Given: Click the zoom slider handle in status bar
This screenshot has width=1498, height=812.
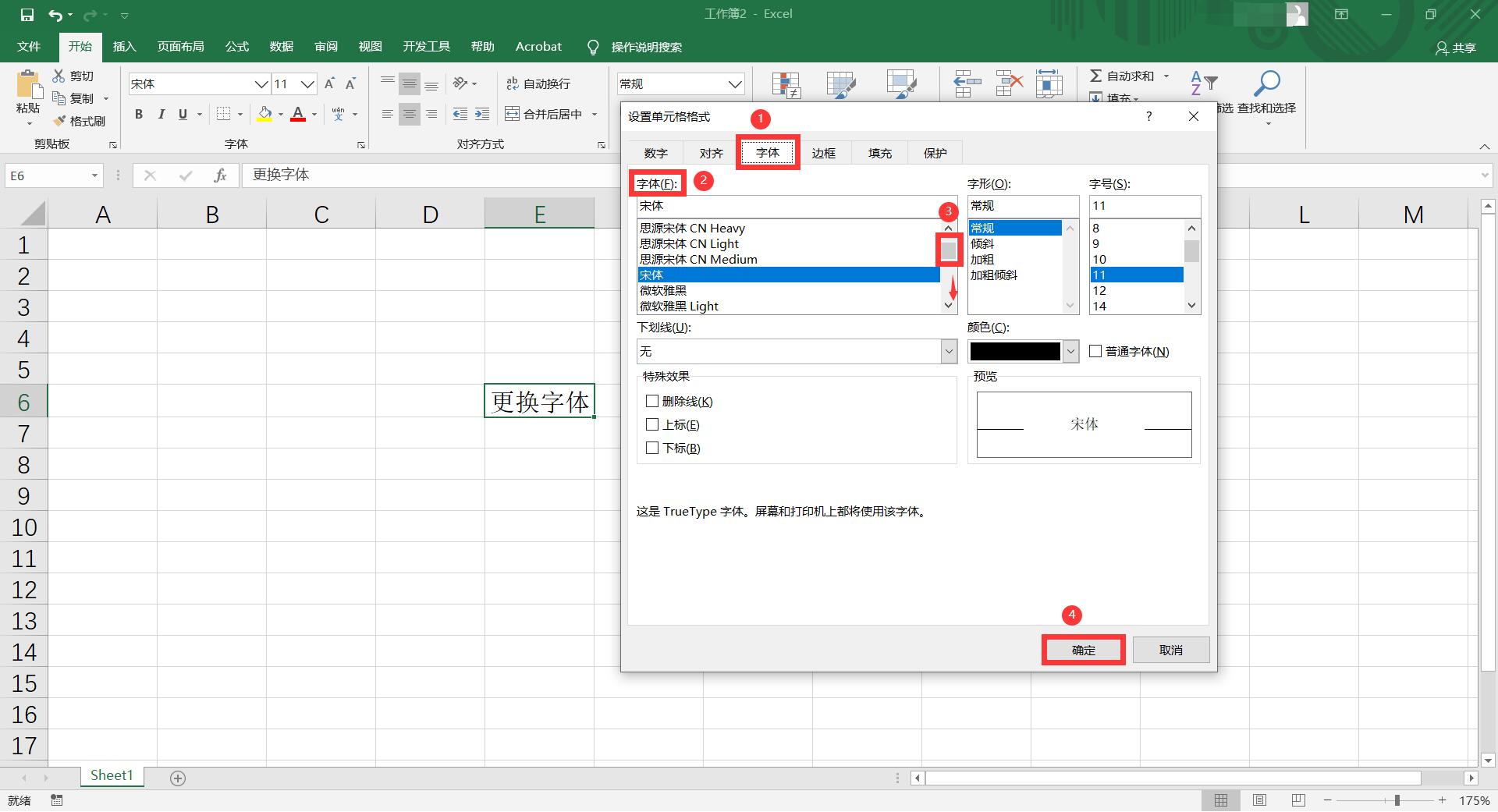Looking at the screenshot, I should pos(1397,800).
